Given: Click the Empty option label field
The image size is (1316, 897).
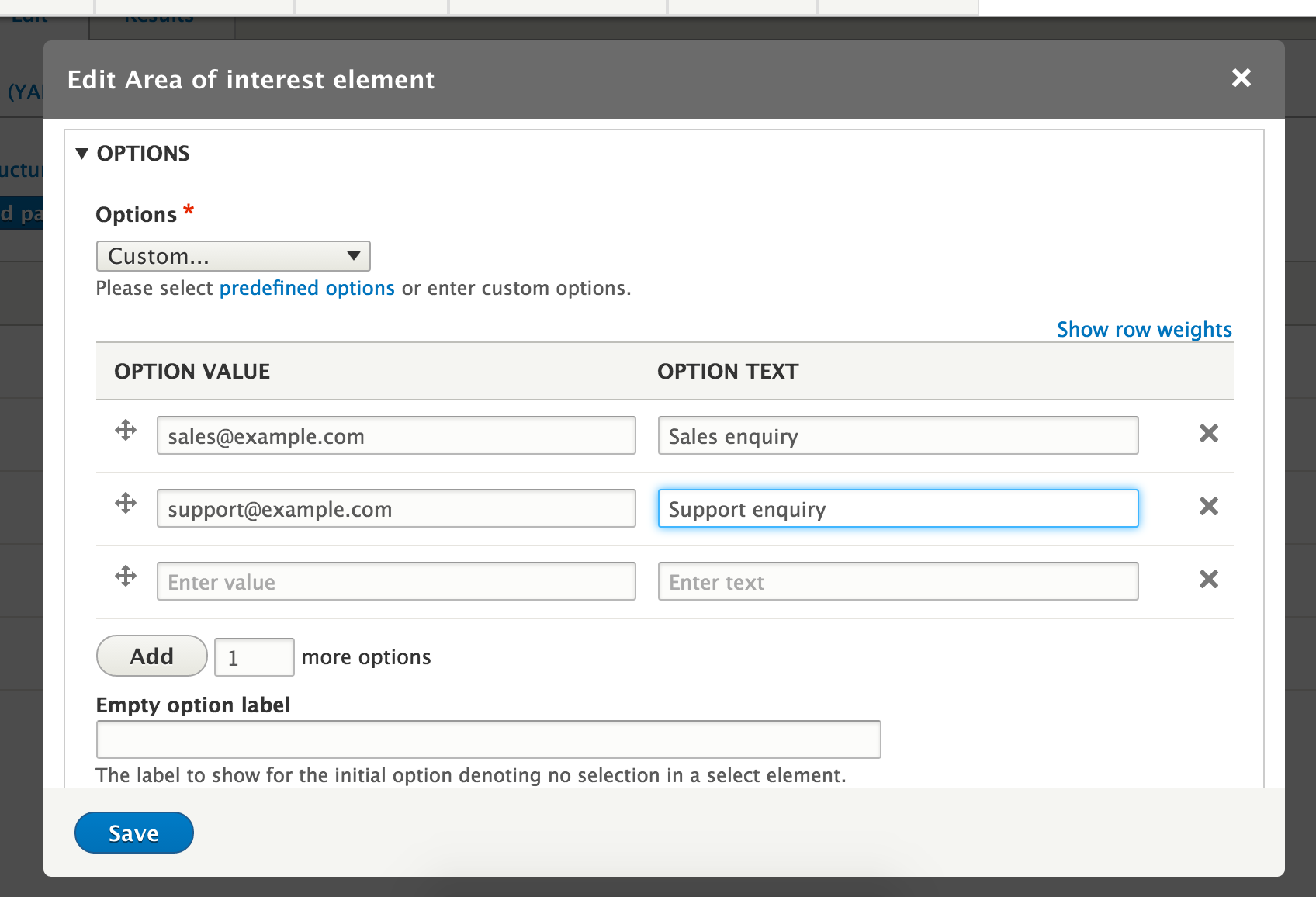Looking at the screenshot, I should point(488,739).
